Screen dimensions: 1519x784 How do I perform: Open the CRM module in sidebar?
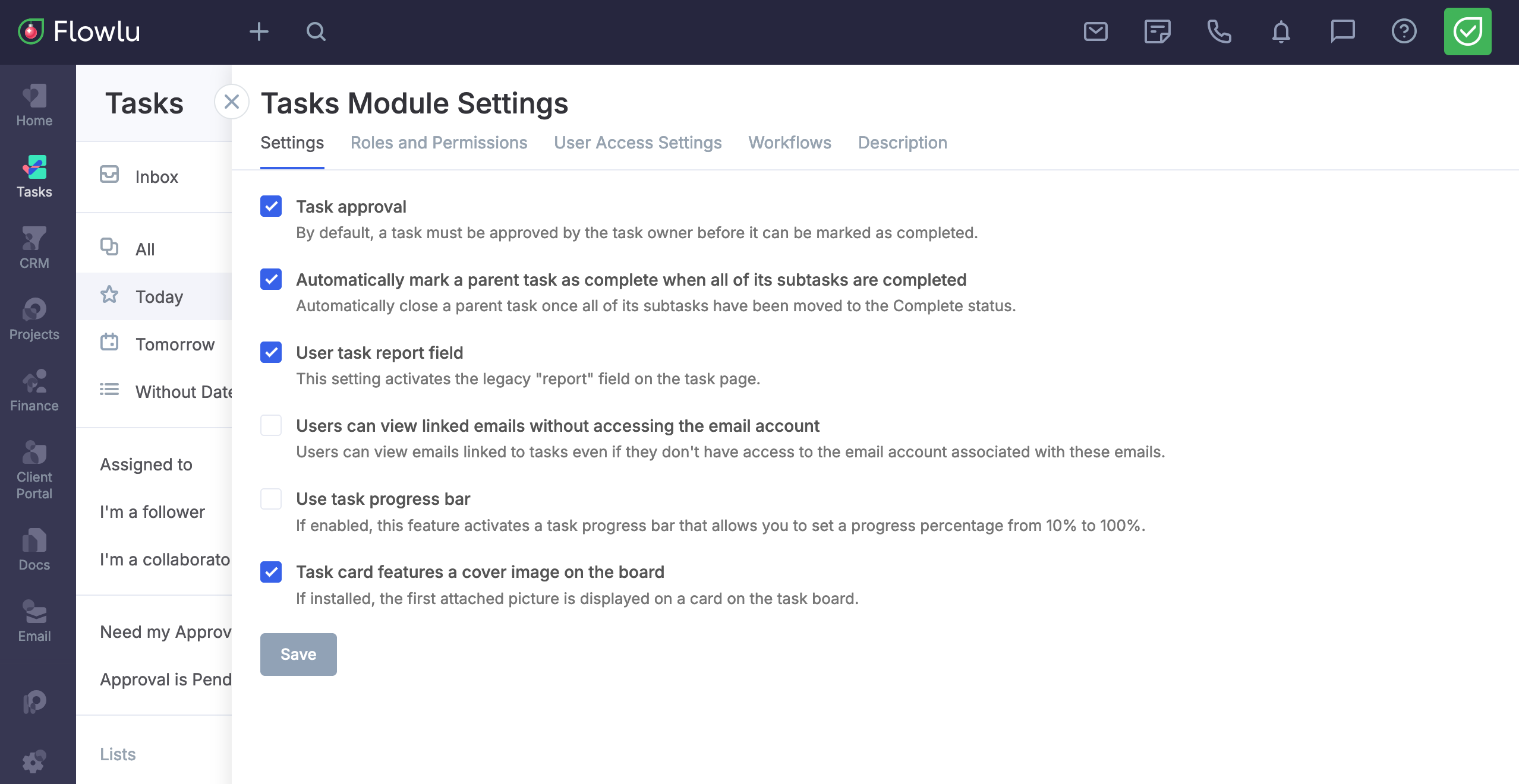(x=34, y=248)
